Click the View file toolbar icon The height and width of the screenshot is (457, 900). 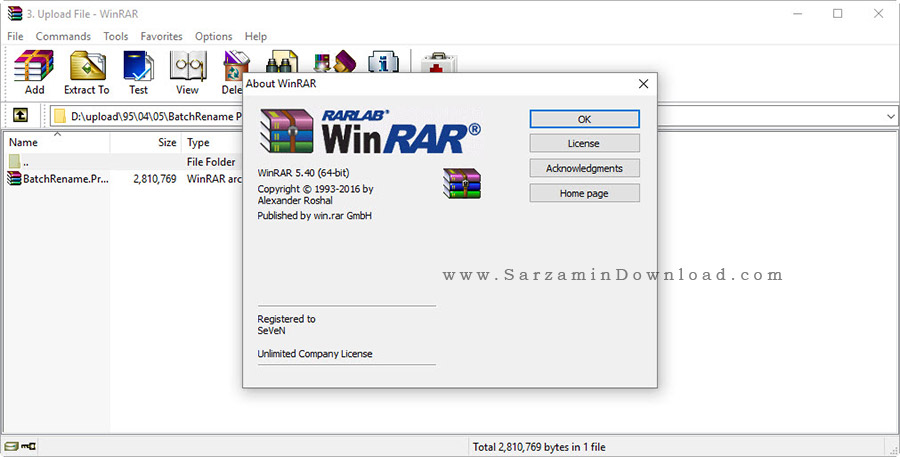pos(188,65)
